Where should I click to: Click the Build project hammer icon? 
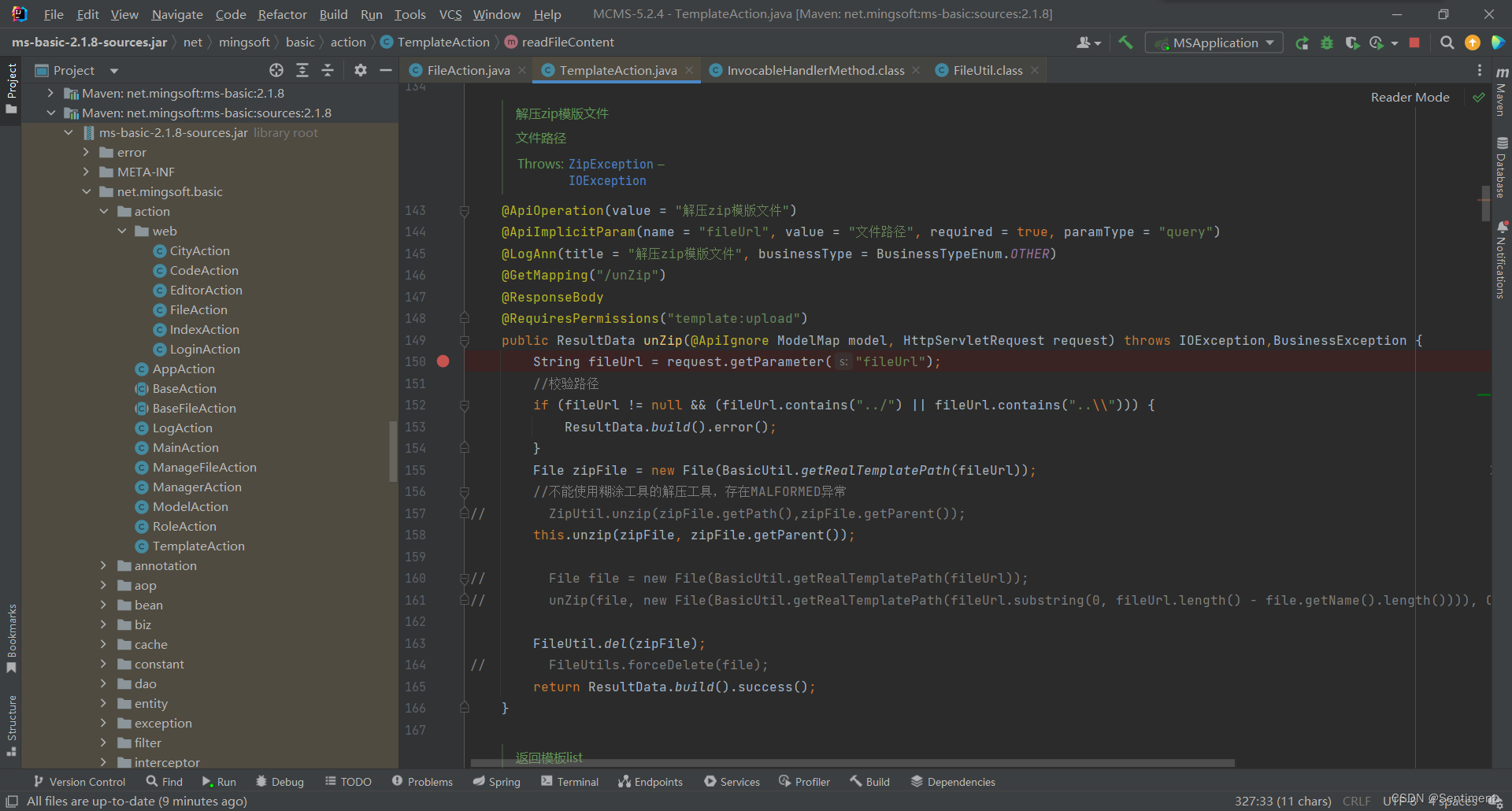click(x=1125, y=43)
